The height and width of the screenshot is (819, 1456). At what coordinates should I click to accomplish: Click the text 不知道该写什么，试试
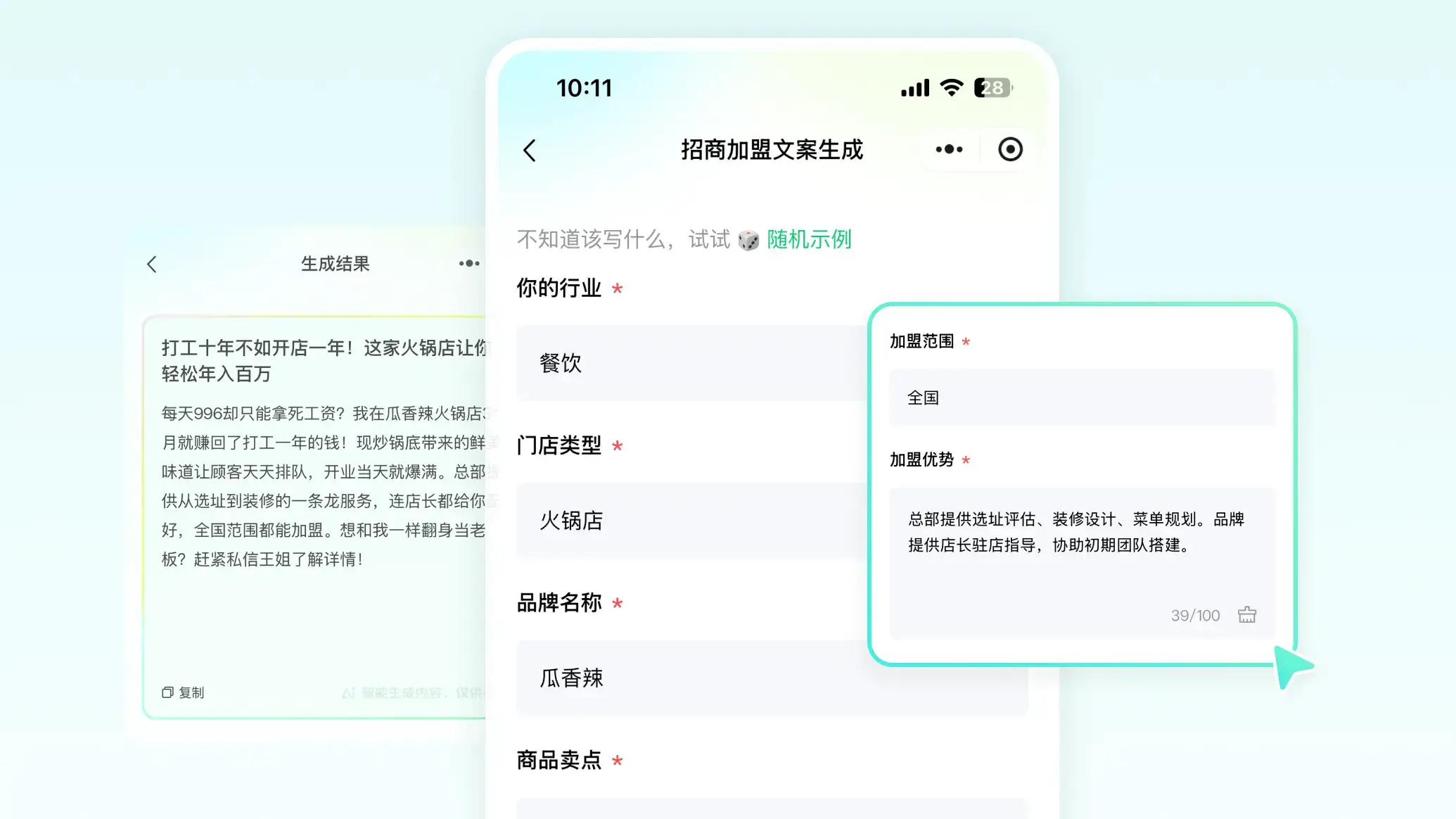coord(623,239)
